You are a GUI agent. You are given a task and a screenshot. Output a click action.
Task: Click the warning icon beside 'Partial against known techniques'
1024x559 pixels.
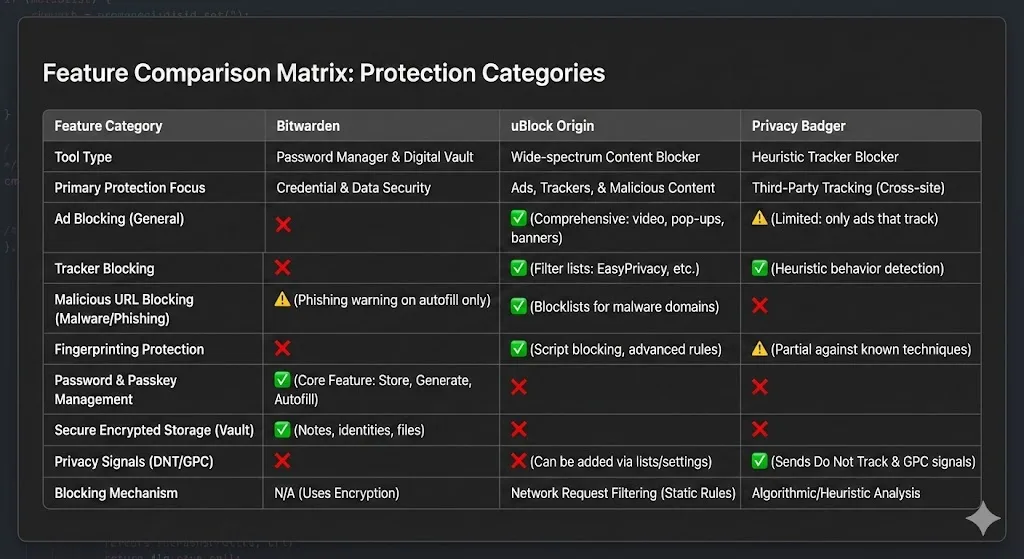click(x=760, y=349)
